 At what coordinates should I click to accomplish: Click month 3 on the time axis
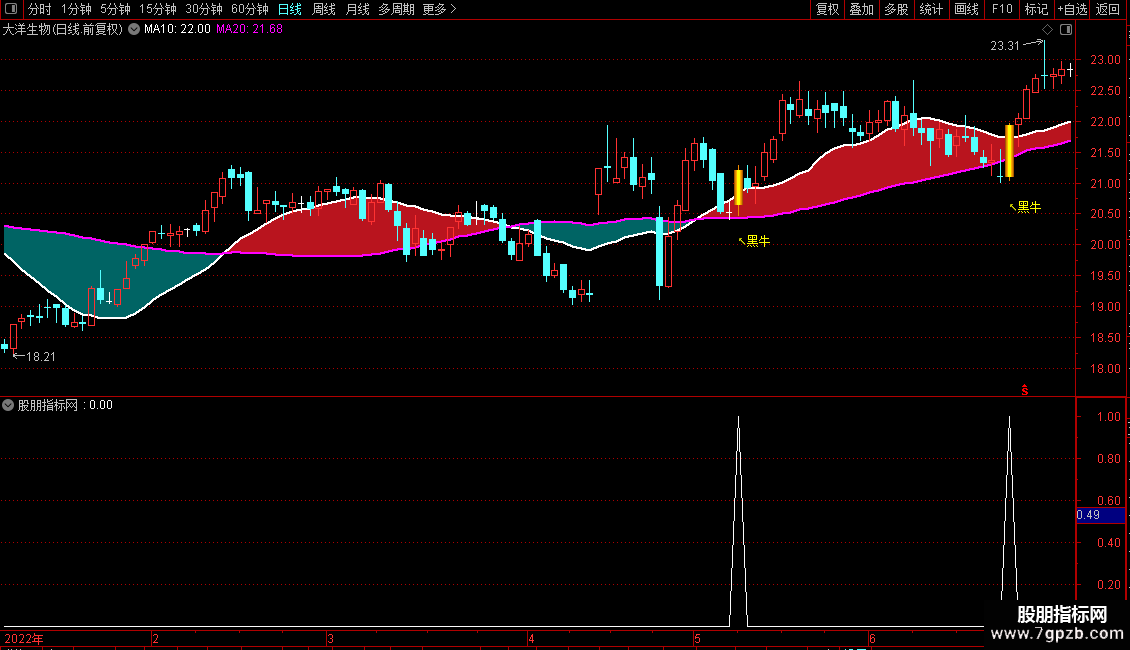click(x=330, y=639)
